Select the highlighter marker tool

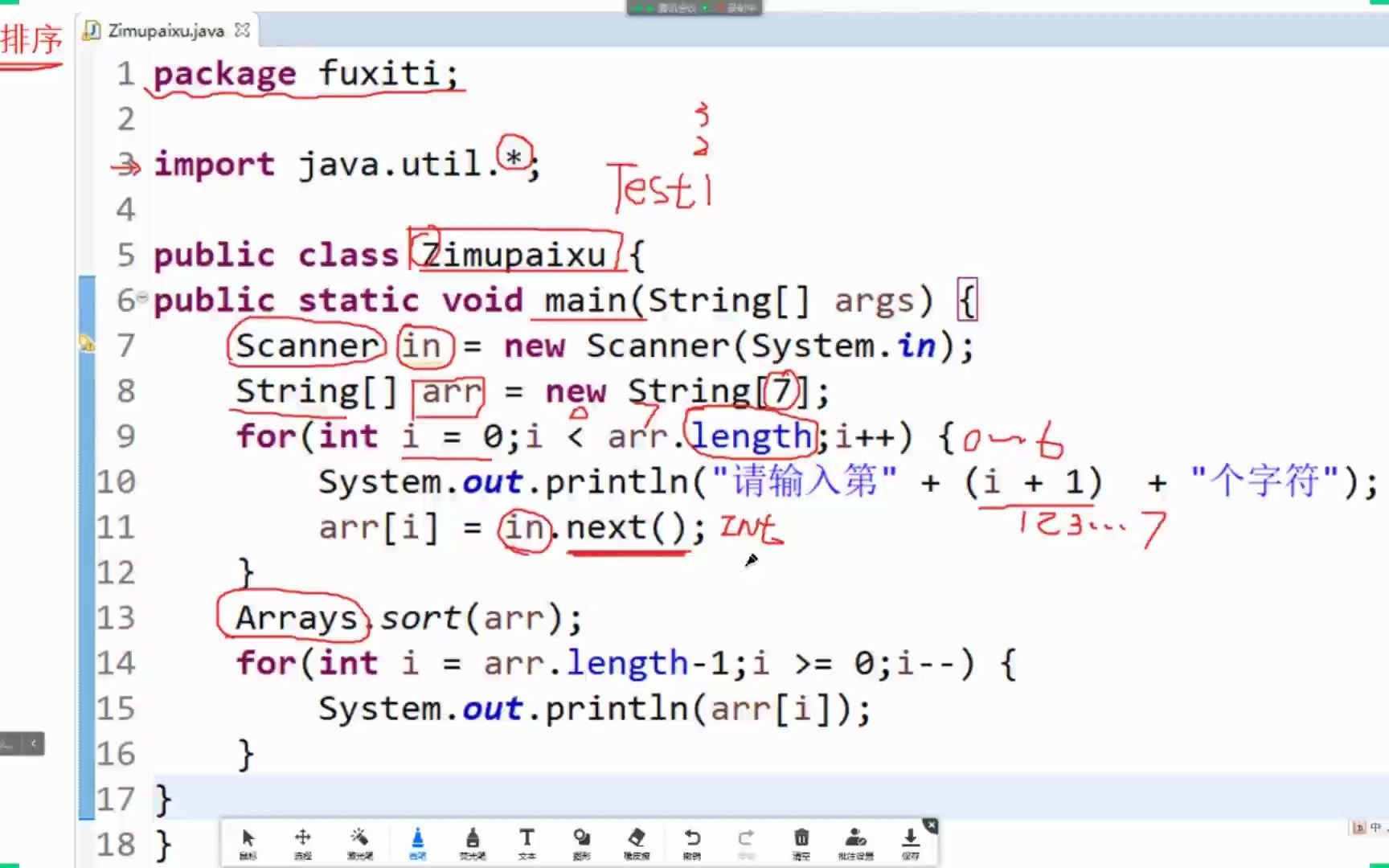pyautogui.click(x=472, y=843)
